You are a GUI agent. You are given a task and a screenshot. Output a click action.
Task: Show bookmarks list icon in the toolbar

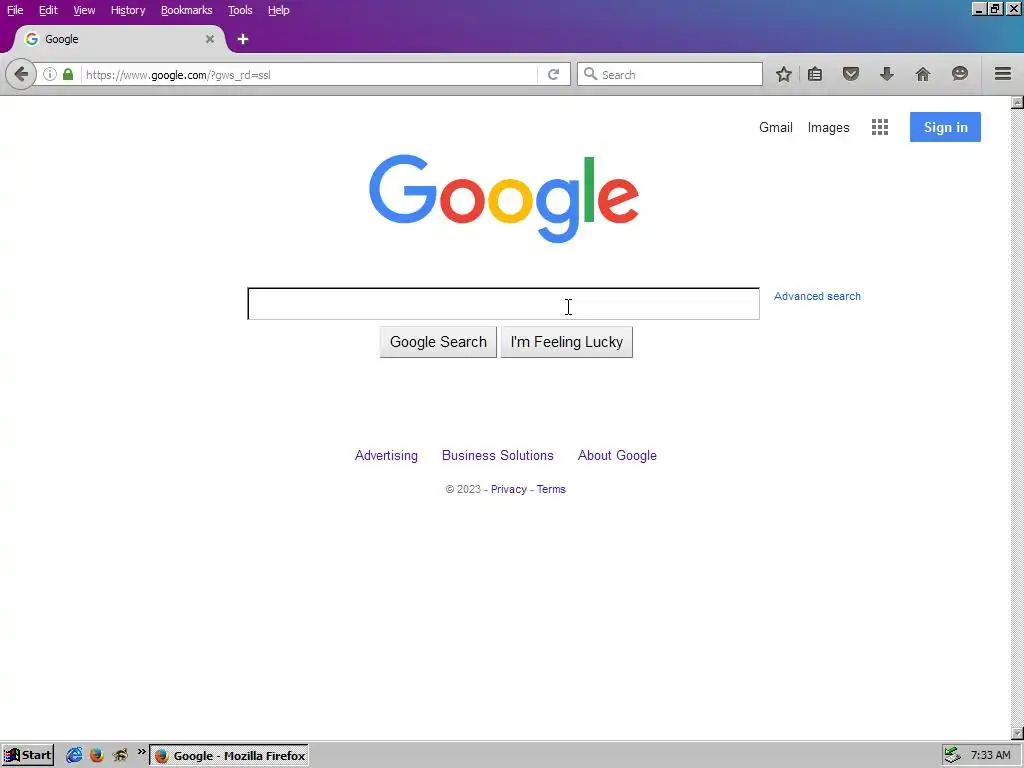[x=814, y=74]
